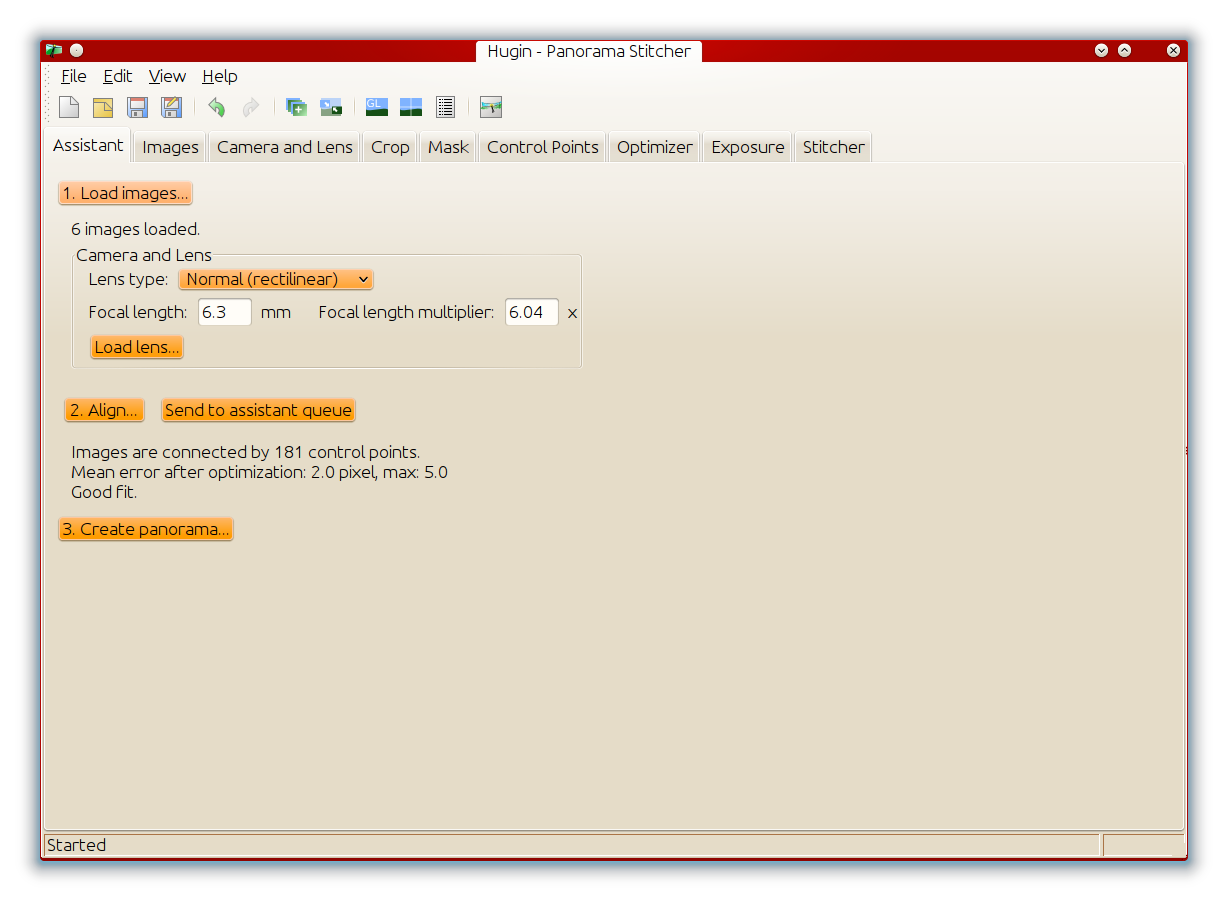The width and height of the screenshot is (1228, 901).
Task: Click the Load lens button
Action: tap(137, 347)
